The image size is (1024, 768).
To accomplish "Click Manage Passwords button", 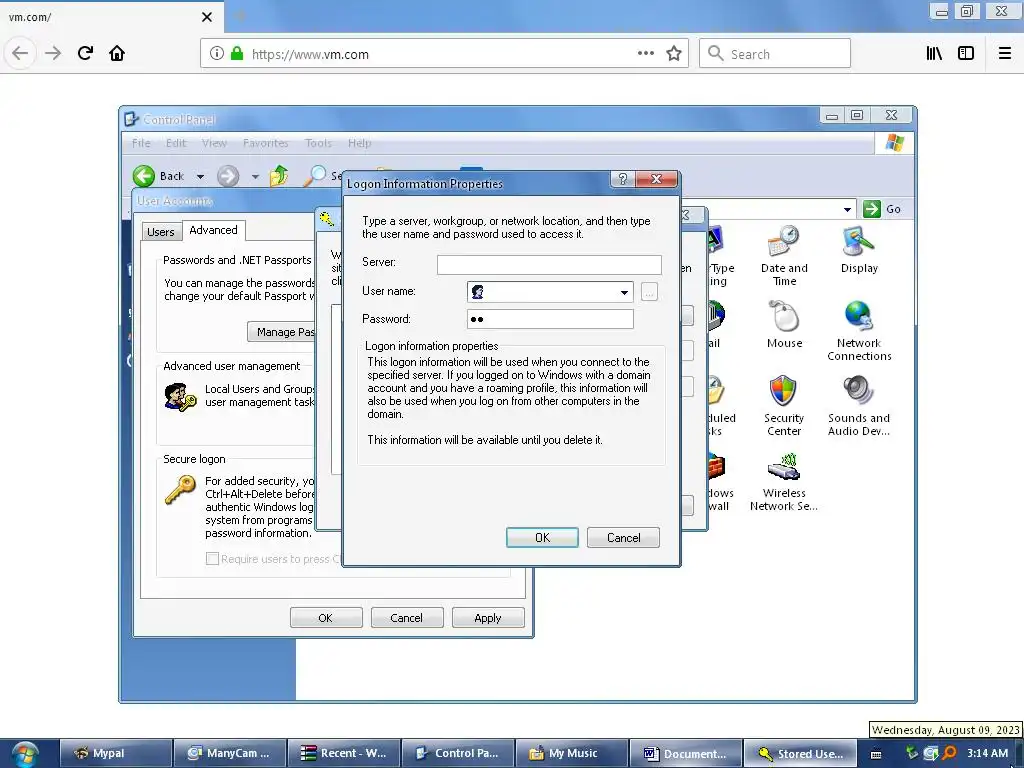I will click(281, 332).
